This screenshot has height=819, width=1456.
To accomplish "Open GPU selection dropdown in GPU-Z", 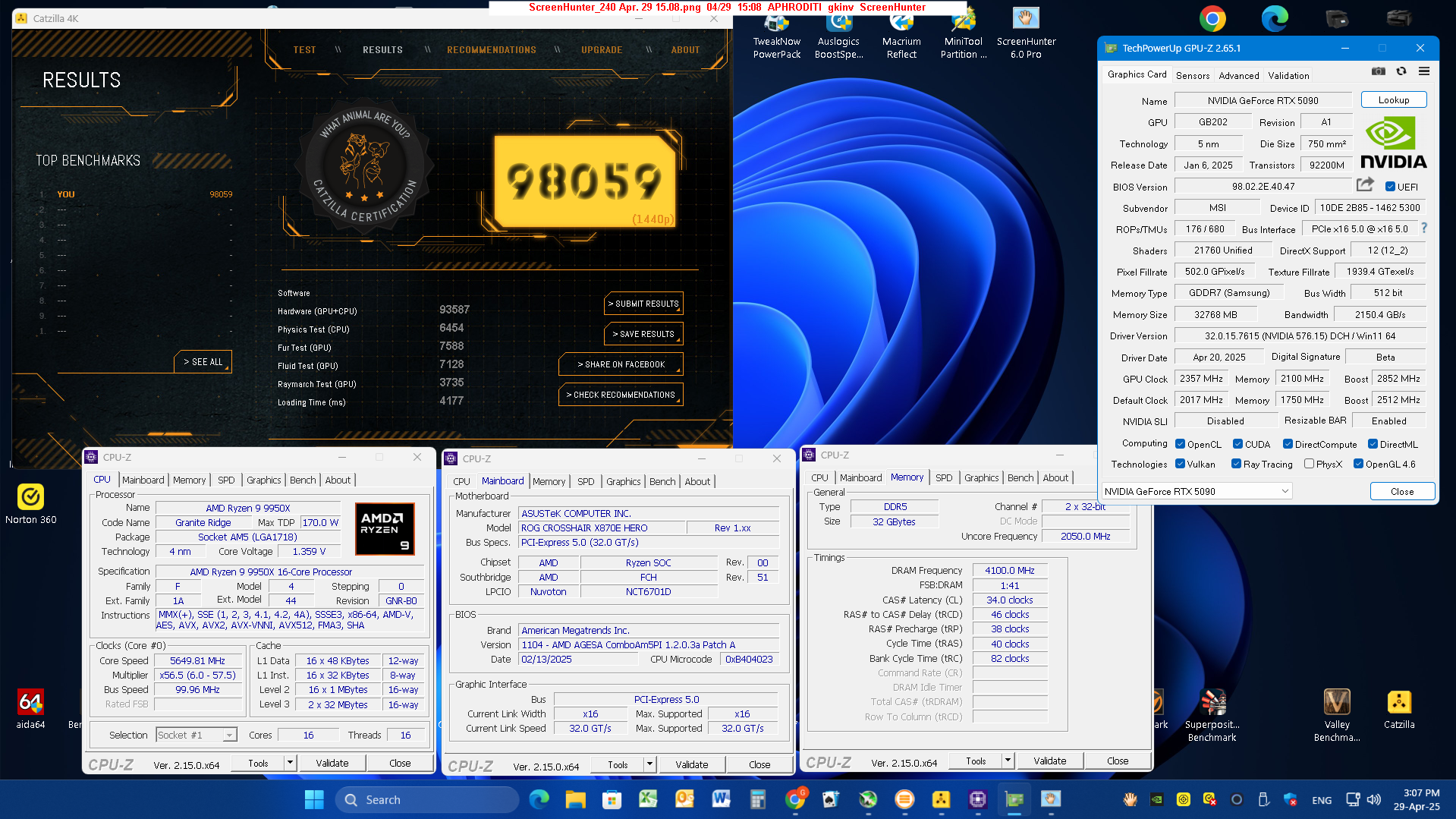I will coord(1197,491).
